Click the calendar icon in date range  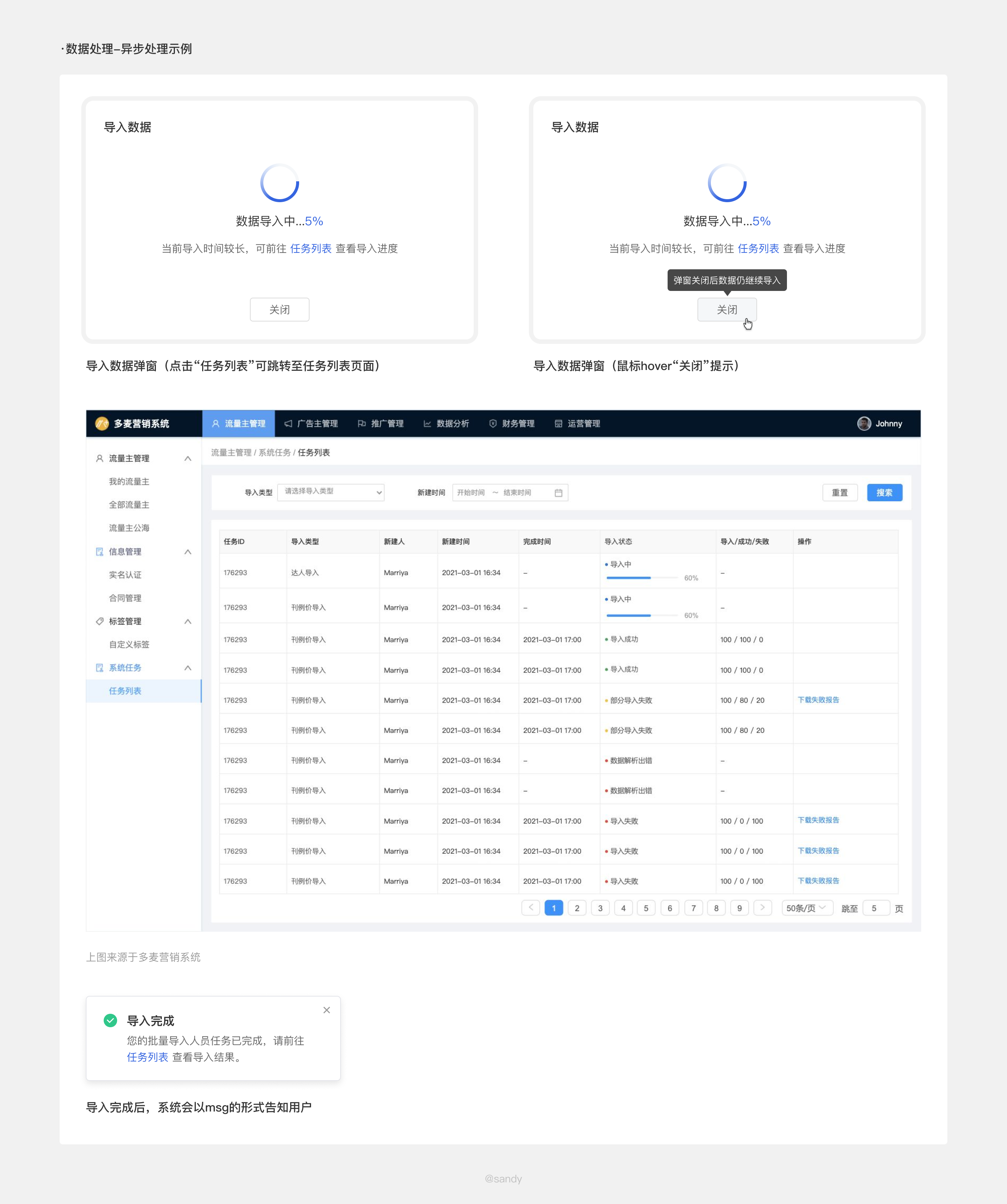pyautogui.click(x=558, y=492)
